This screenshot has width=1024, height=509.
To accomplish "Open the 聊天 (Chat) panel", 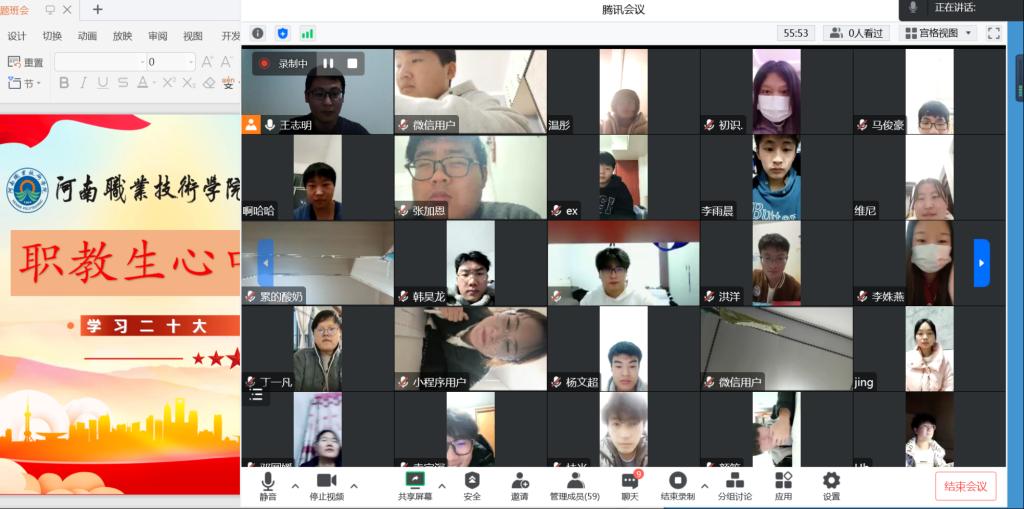I will (629, 485).
